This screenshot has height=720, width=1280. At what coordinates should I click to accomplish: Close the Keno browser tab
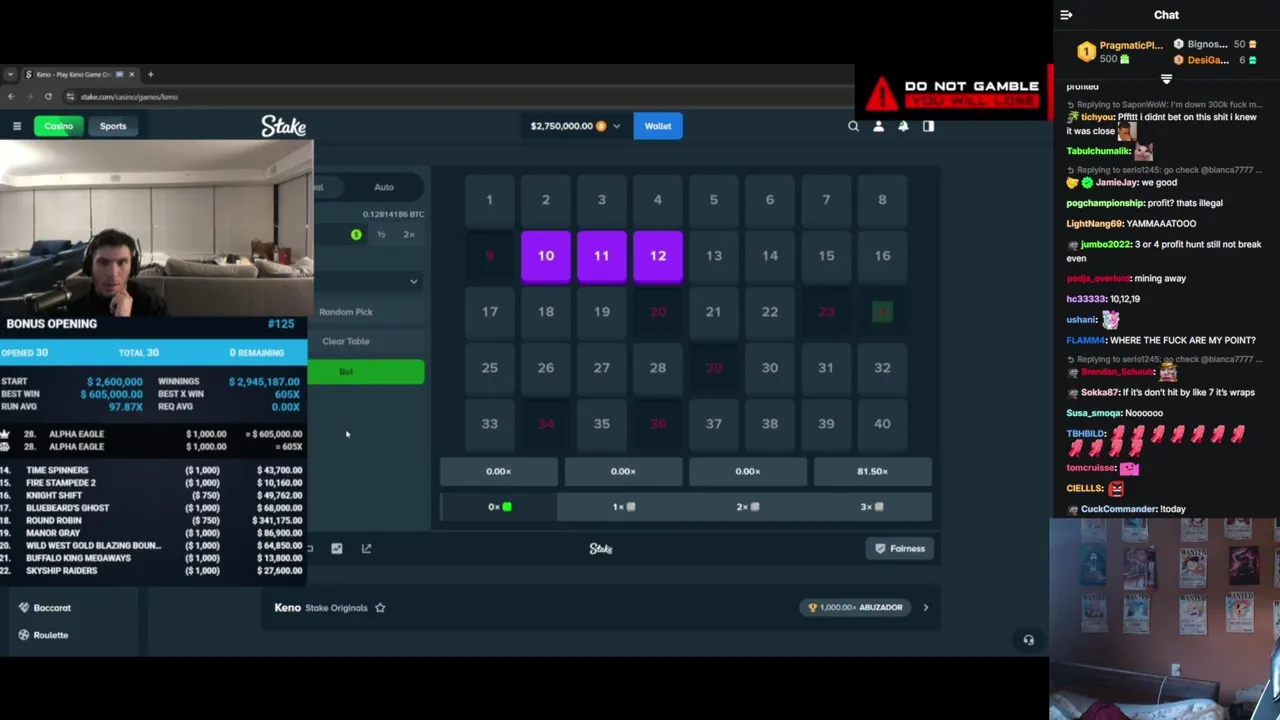[x=131, y=74]
